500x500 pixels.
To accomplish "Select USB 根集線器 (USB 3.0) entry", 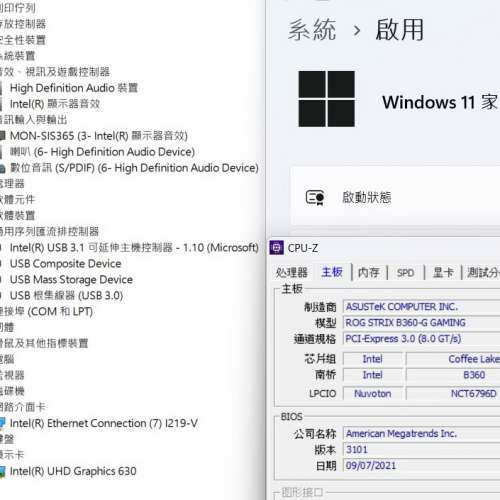I will (67, 296).
